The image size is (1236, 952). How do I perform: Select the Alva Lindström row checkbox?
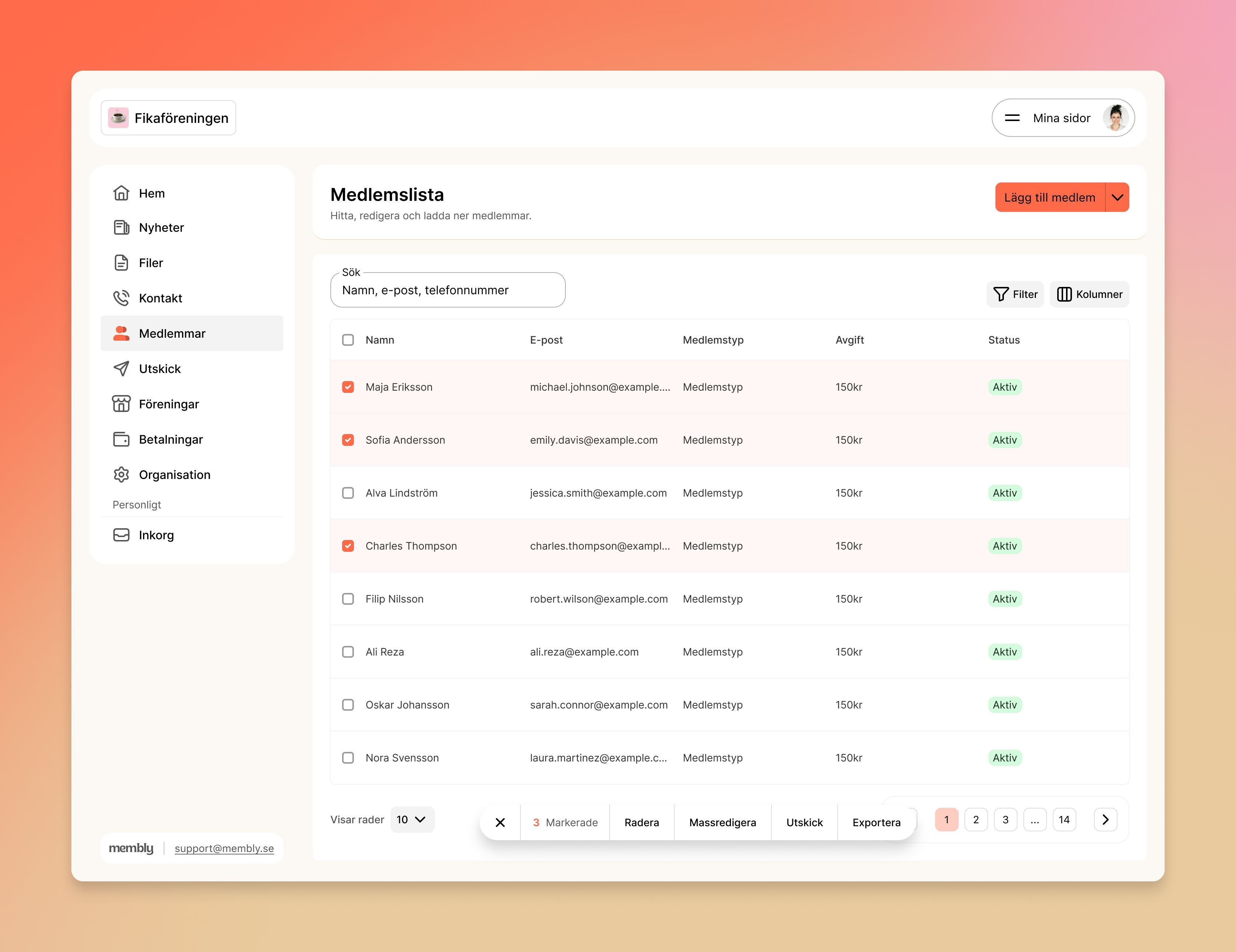[x=348, y=493]
